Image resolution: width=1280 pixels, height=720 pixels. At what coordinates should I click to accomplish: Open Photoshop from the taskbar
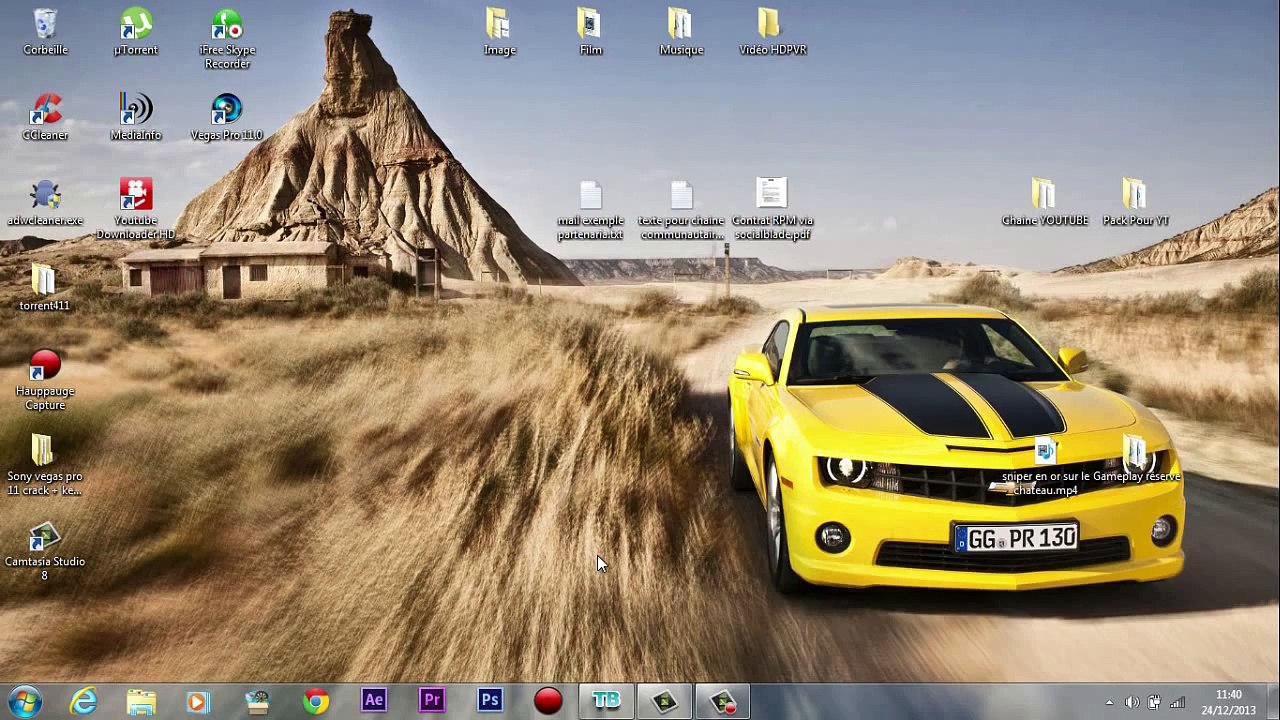pos(490,701)
